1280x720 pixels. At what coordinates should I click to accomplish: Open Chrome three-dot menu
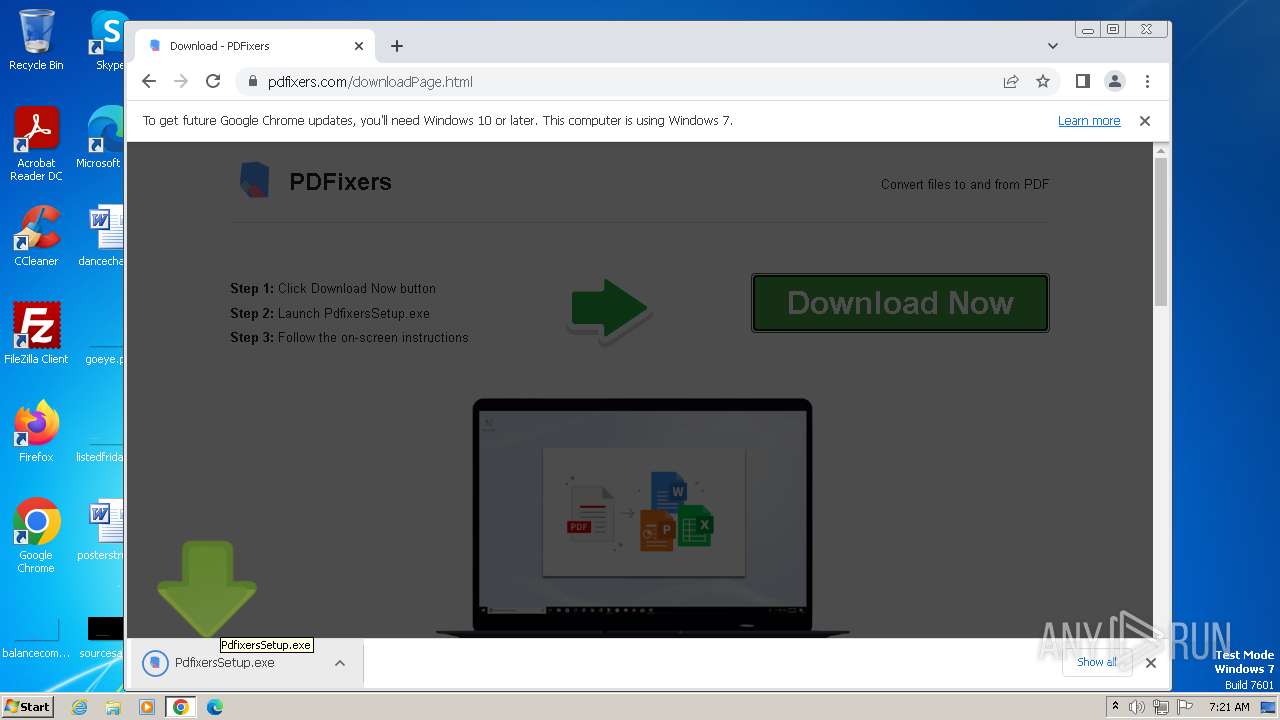coord(1147,82)
